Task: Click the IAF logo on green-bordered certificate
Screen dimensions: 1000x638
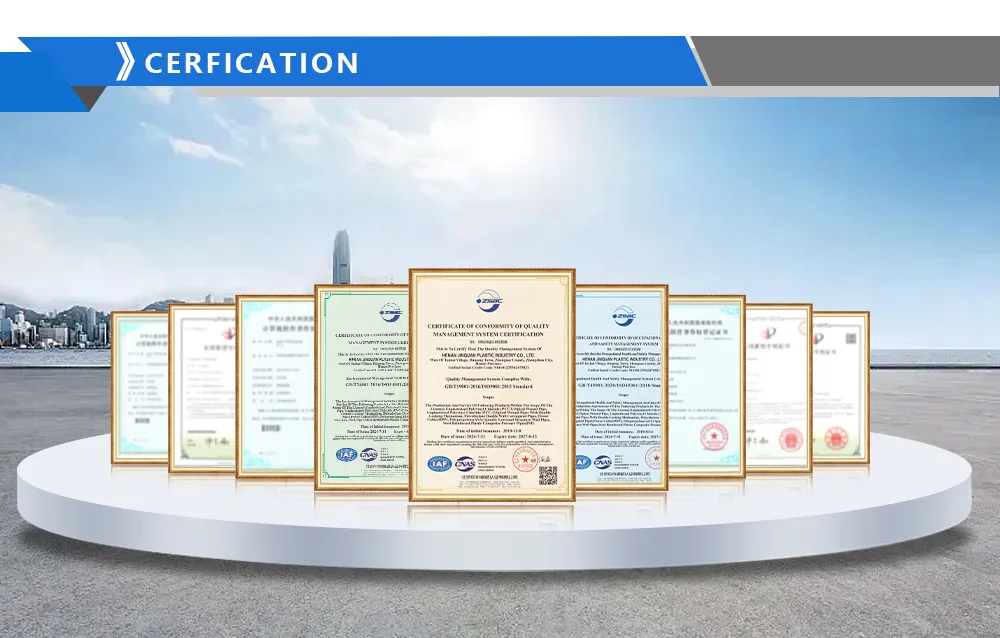Action: click(346, 455)
